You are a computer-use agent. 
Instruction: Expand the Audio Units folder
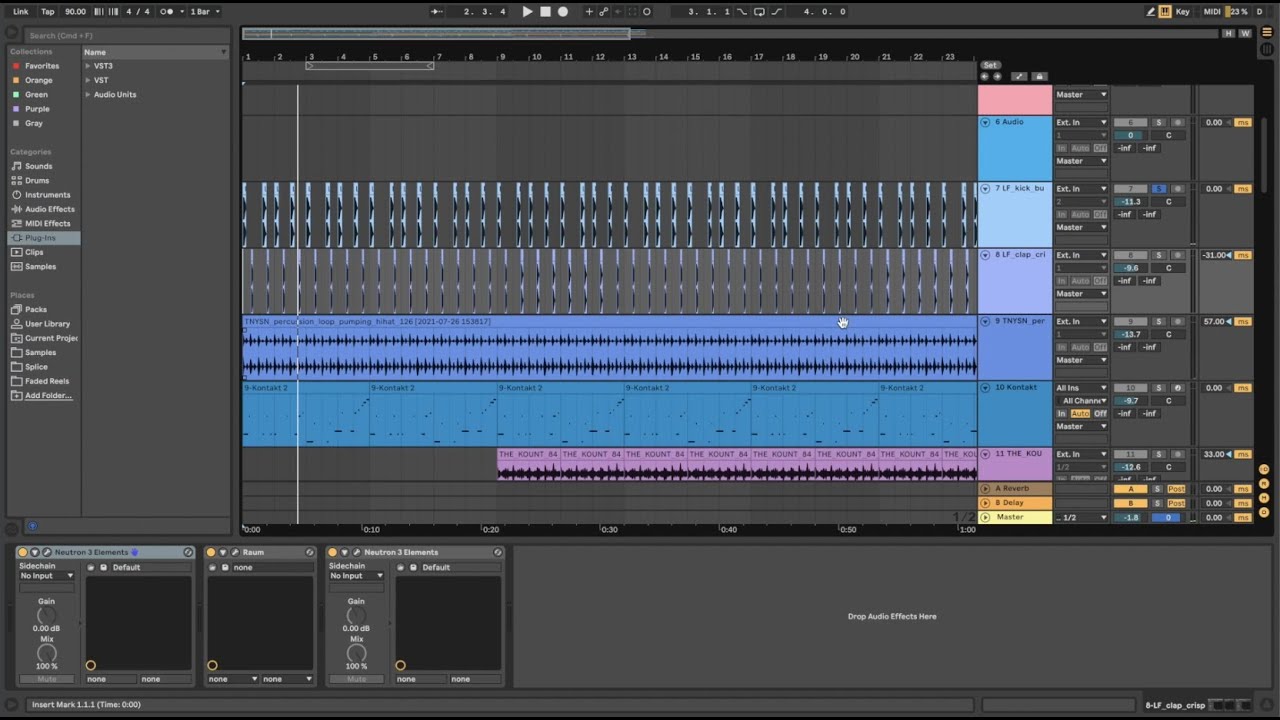[88, 95]
